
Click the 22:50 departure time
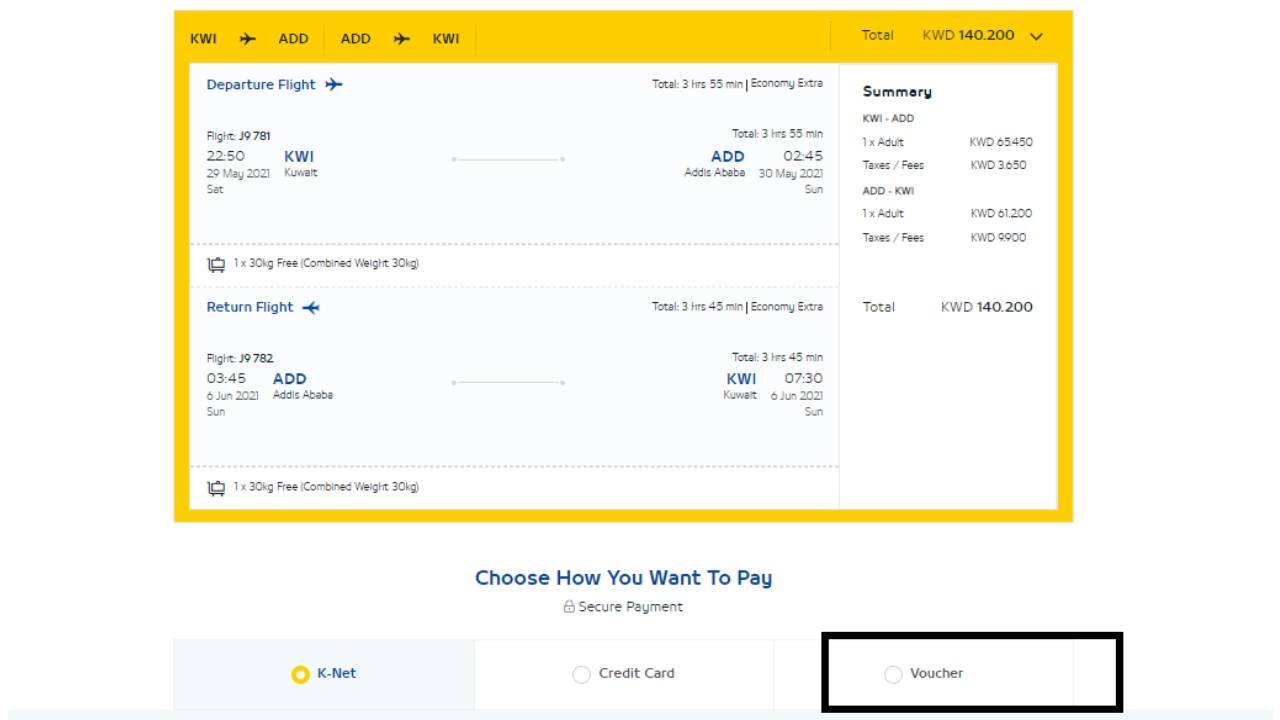click(x=225, y=156)
